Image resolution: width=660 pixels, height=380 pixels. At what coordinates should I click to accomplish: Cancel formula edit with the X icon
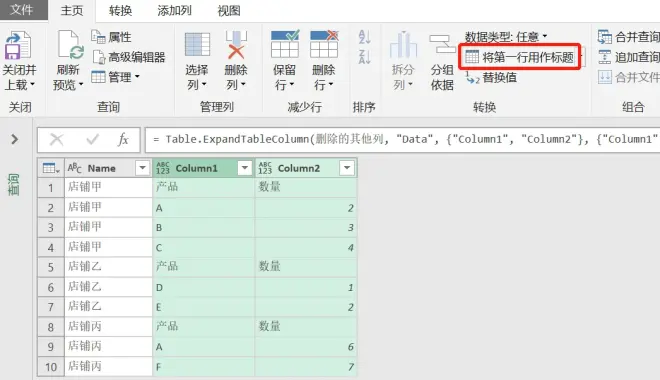click(57, 139)
